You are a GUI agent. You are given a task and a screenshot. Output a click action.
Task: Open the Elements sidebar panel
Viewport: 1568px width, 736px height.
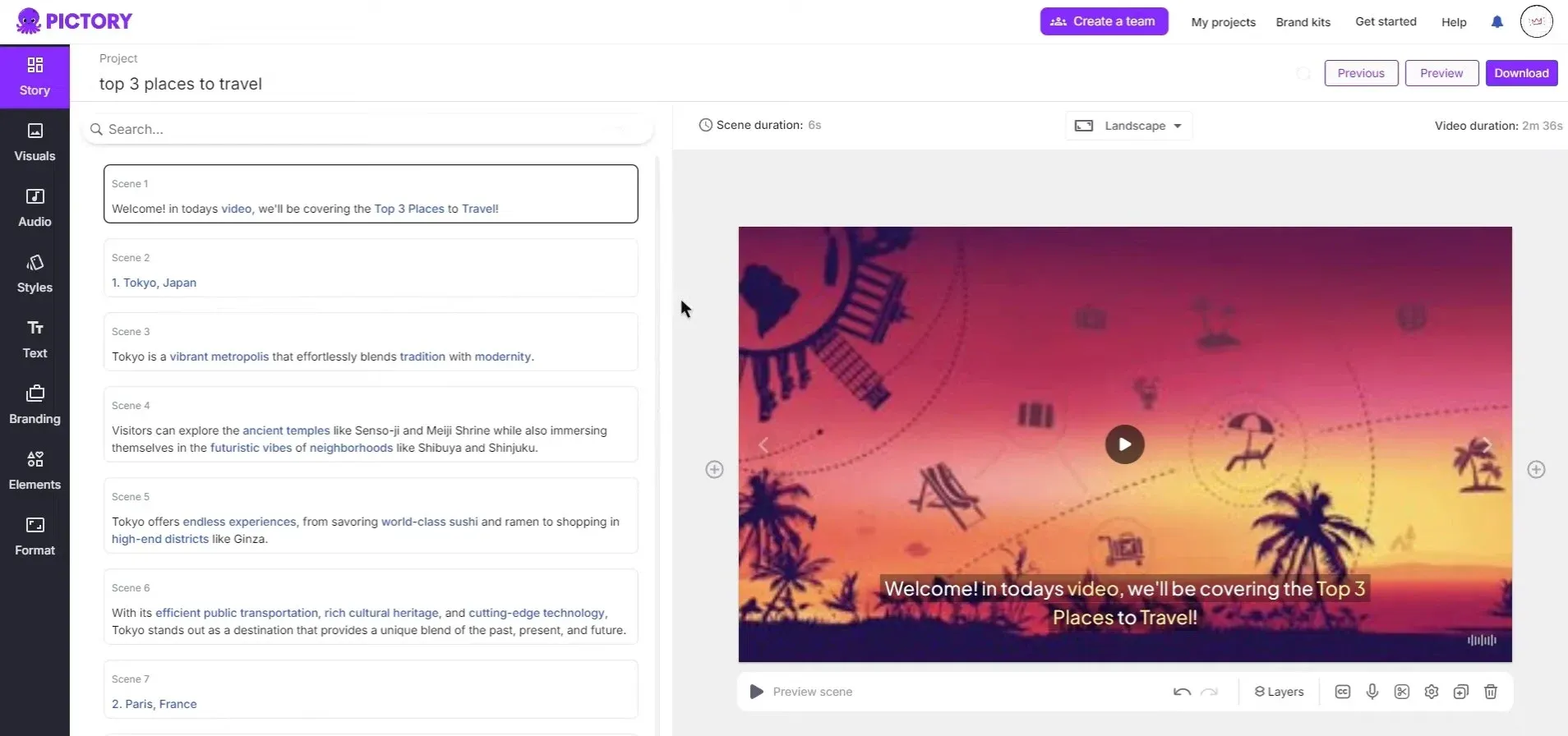click(x=35, y=471)
